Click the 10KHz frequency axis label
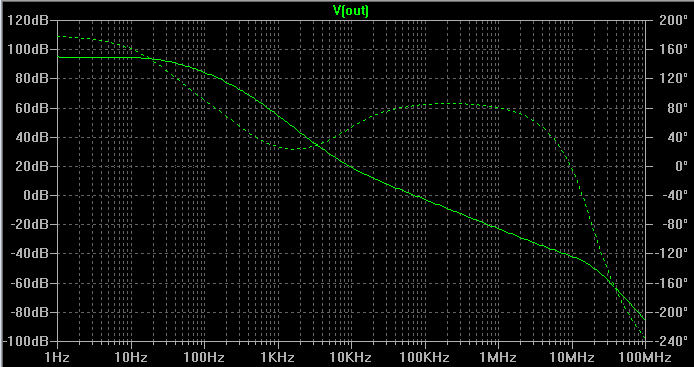 pos(351,357)
